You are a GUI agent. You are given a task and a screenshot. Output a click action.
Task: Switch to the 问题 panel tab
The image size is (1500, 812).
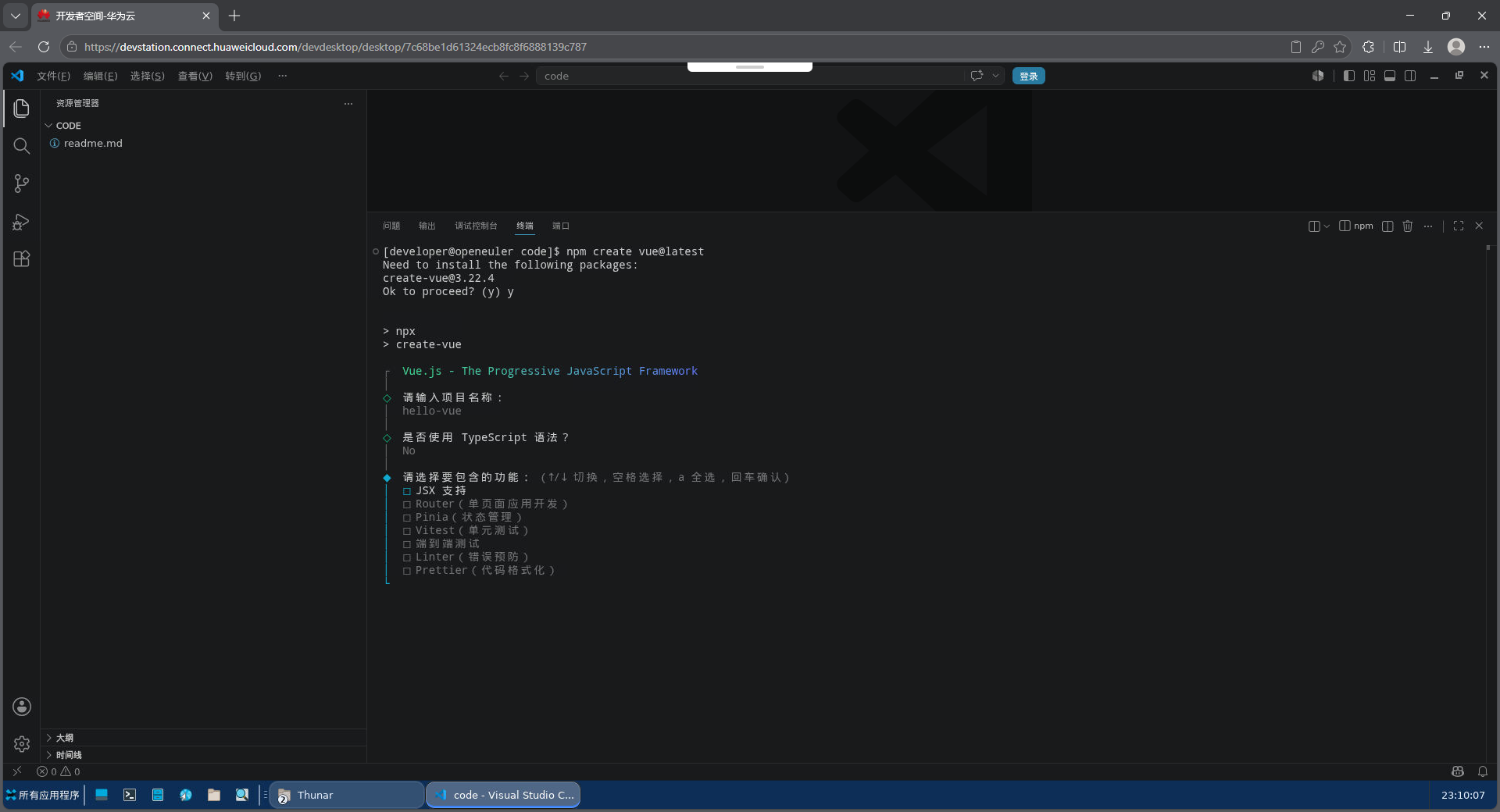(x=391, y=226)
